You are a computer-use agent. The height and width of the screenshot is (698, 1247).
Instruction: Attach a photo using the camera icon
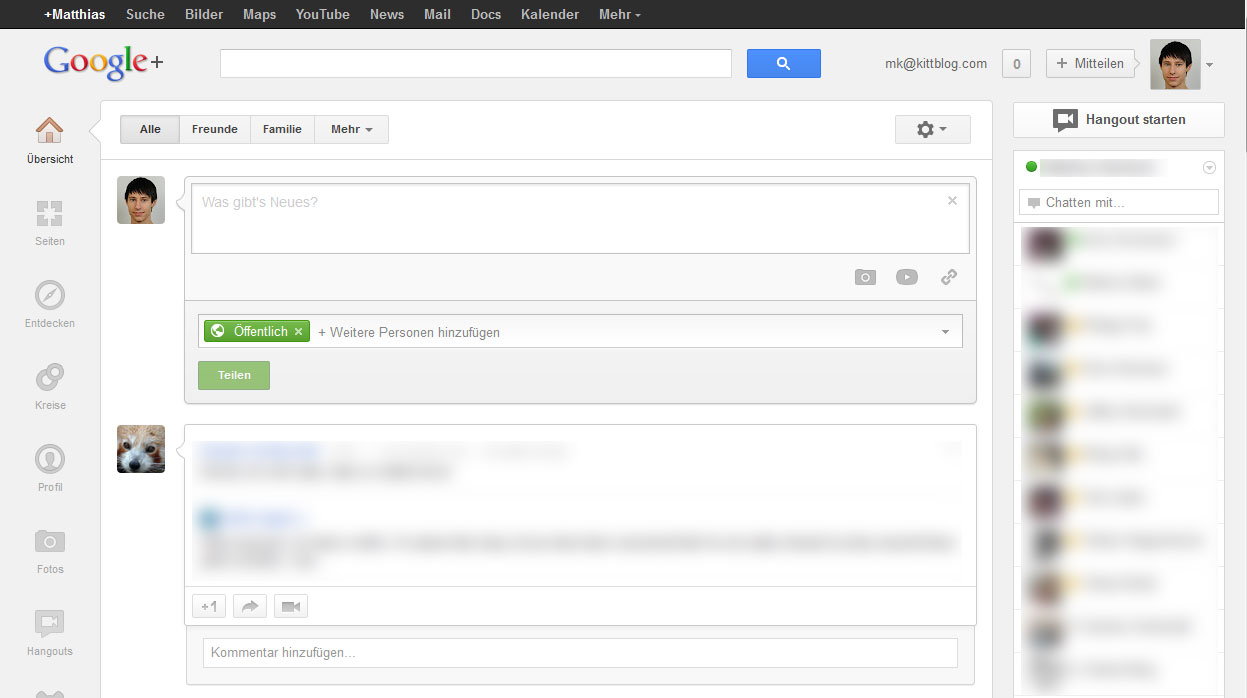[x=865, y=277]
